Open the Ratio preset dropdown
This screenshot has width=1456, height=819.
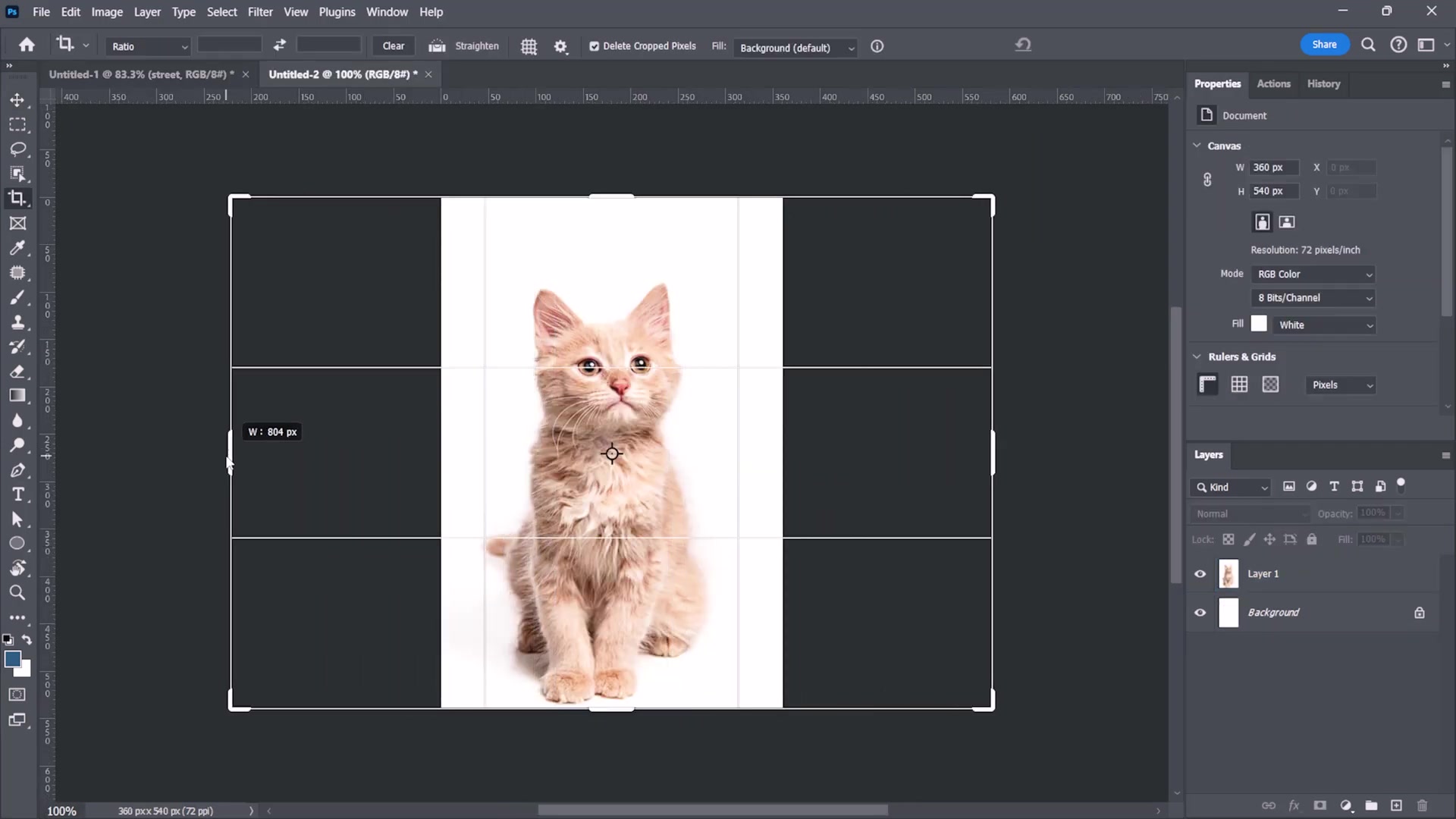[148, 46]
